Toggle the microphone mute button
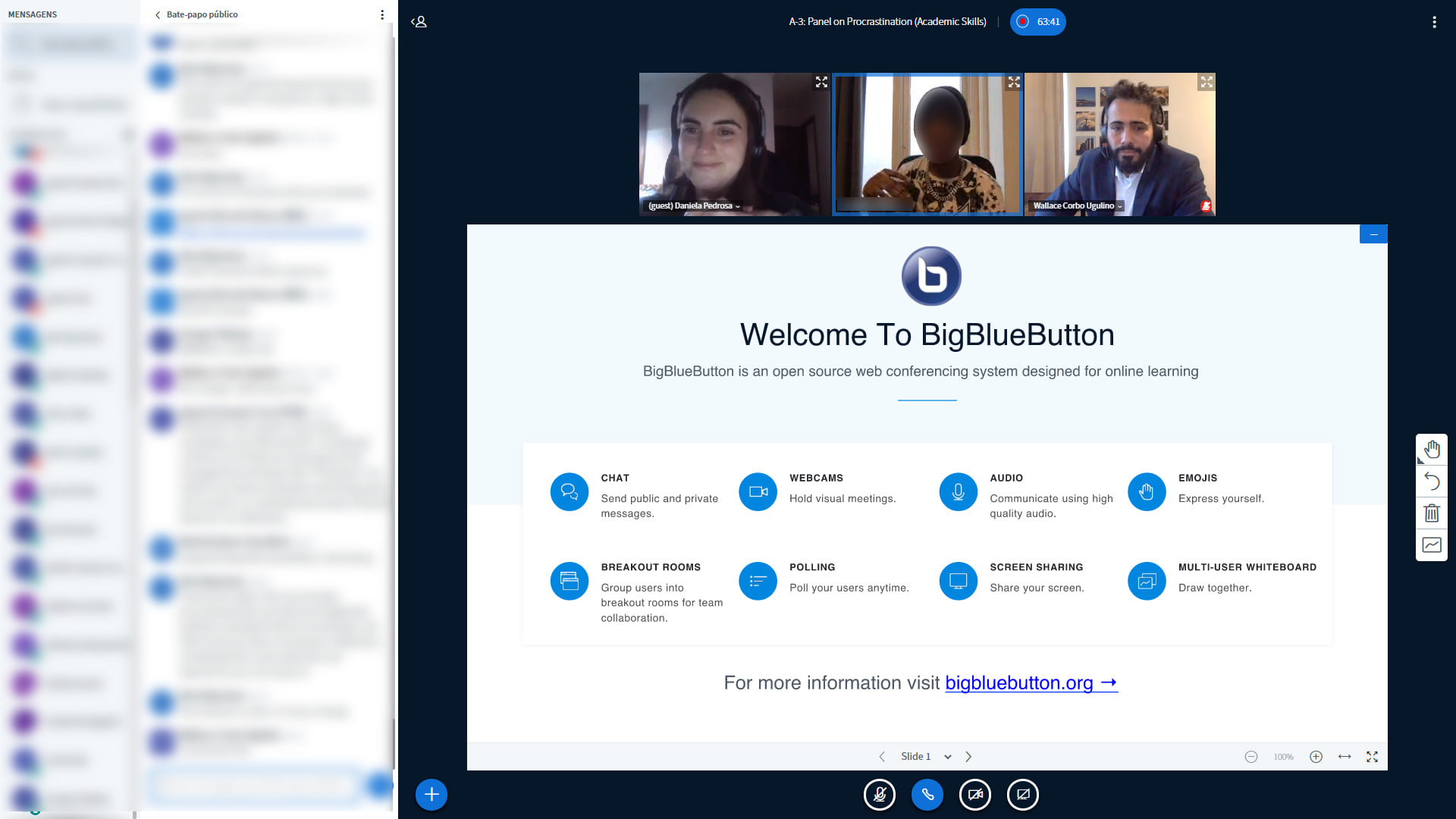This screenshot has width=1456, height=819. [880, 795]
